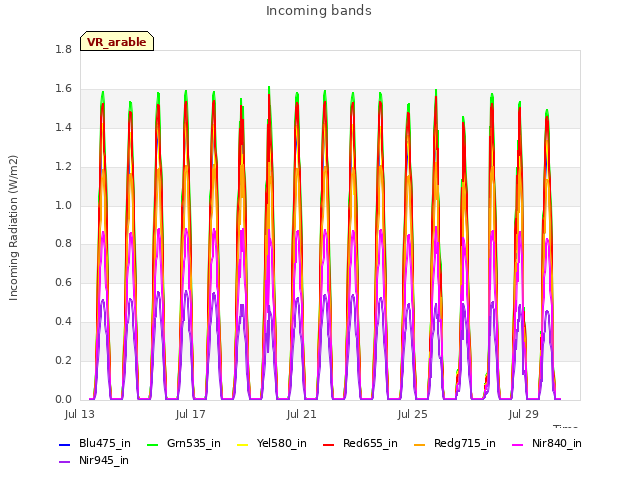This screenshot has height=480, width=640.
Task: Click the 'Jul 13' x-axis tick label
Action: pyautogui.click(x=80, y=414)
